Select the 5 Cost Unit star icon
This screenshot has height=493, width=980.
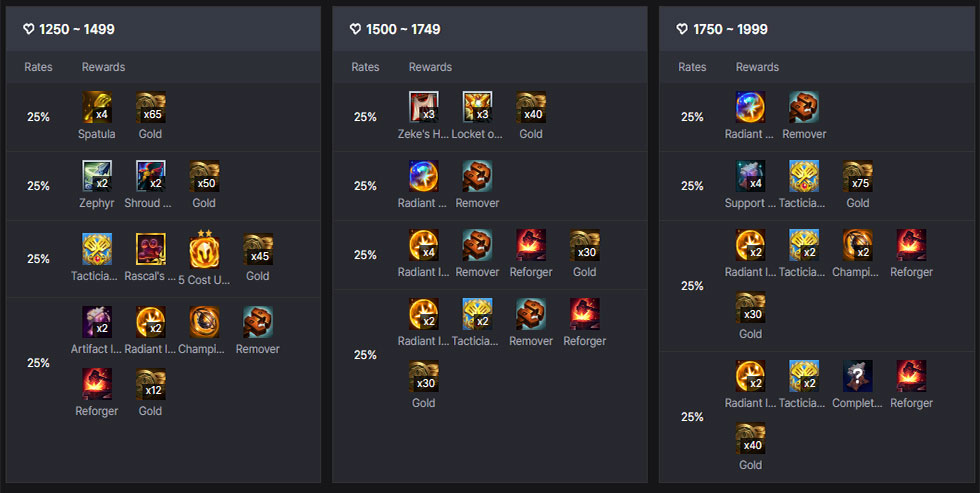pos(204,251)
